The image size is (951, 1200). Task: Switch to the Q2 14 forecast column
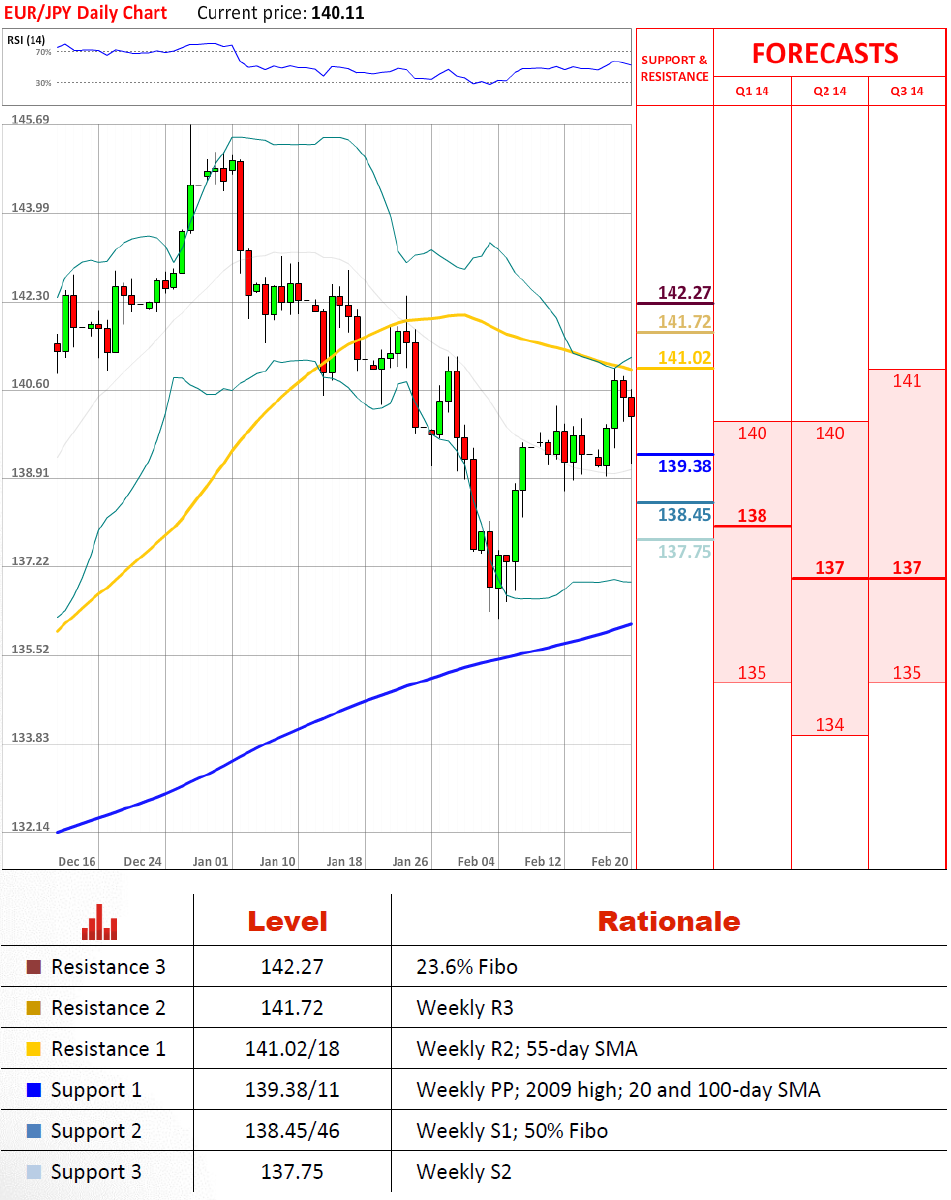829,91
